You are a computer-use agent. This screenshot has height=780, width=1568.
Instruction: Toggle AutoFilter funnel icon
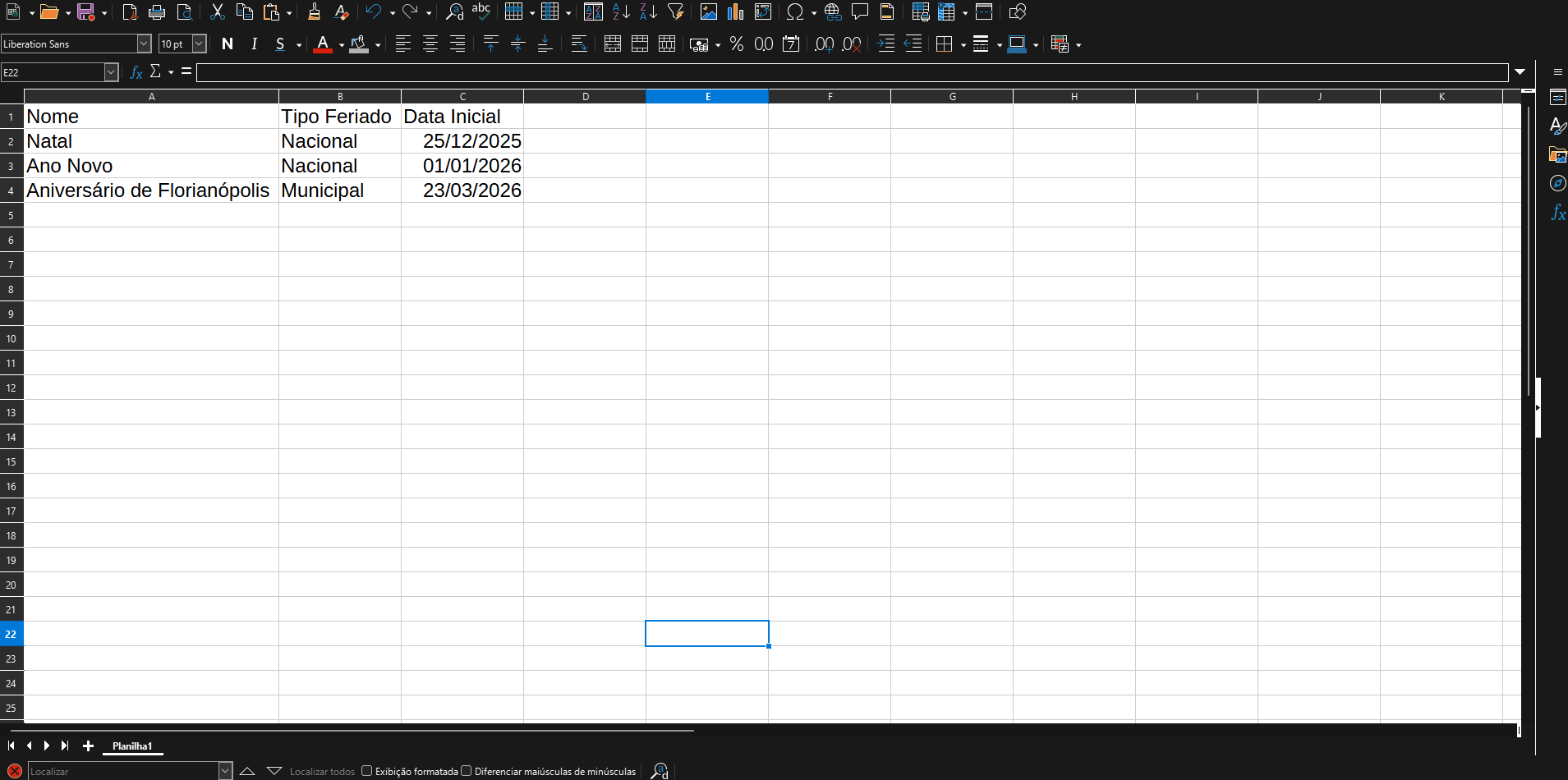(x=675, y=12)
